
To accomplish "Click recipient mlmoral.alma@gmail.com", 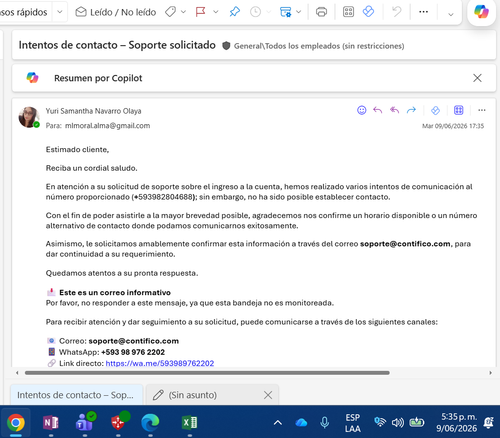I will click(x=107, y=126).
